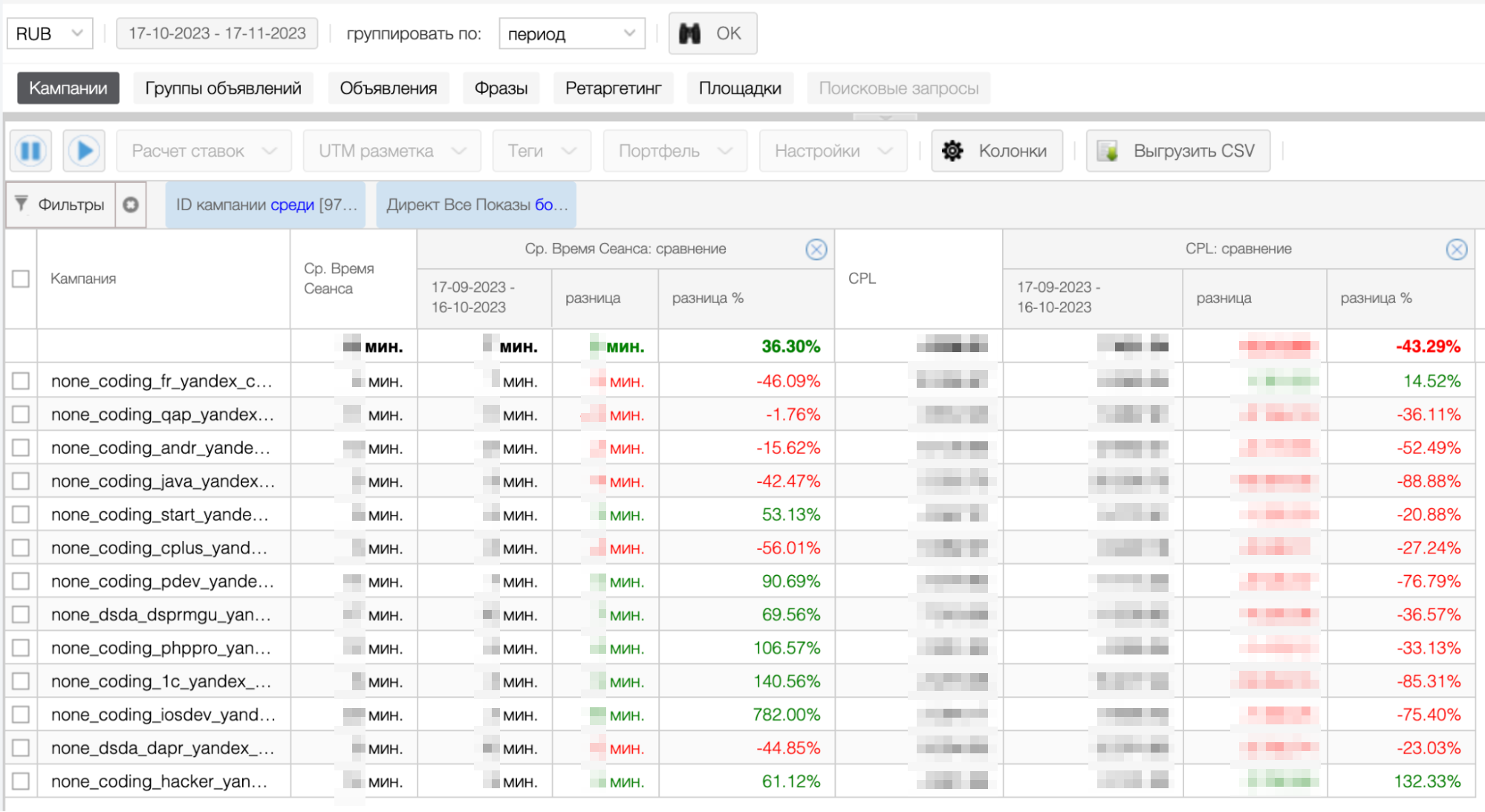1485x812 pixels.
Task: Click the date range 17-10-2023 field
Action: pyautogui.click(x=217, y=33)
